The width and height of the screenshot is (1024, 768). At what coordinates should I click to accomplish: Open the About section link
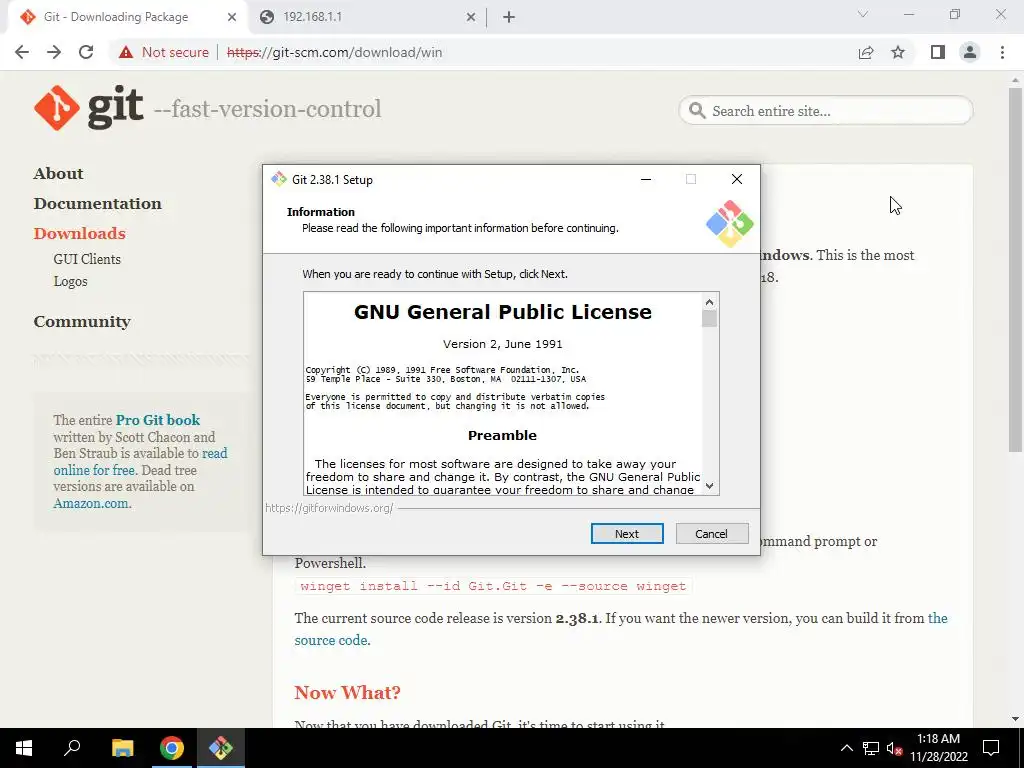click(59, 174)
